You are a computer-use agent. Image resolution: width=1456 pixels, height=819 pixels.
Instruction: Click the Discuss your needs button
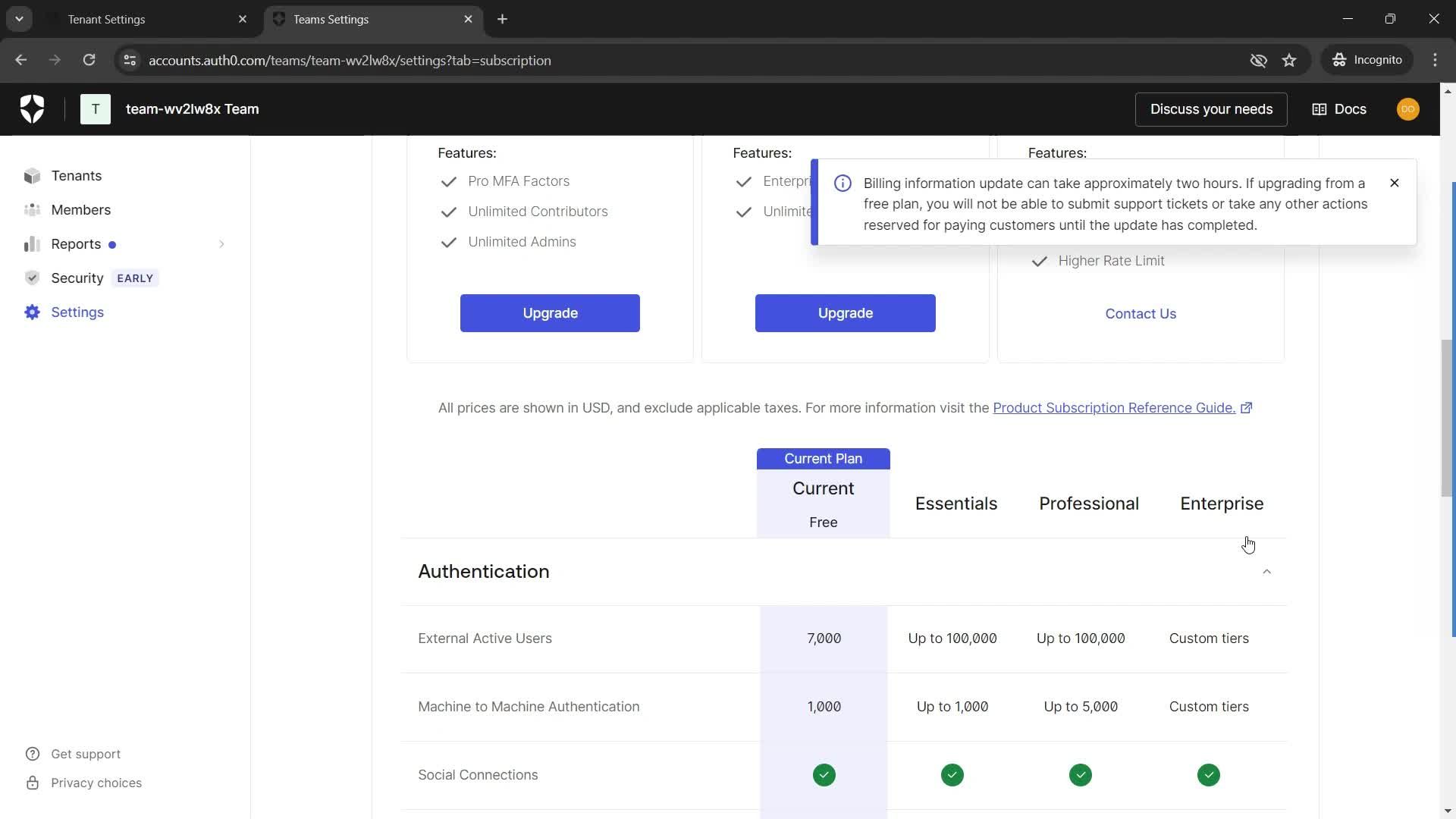pos(1211,109)
